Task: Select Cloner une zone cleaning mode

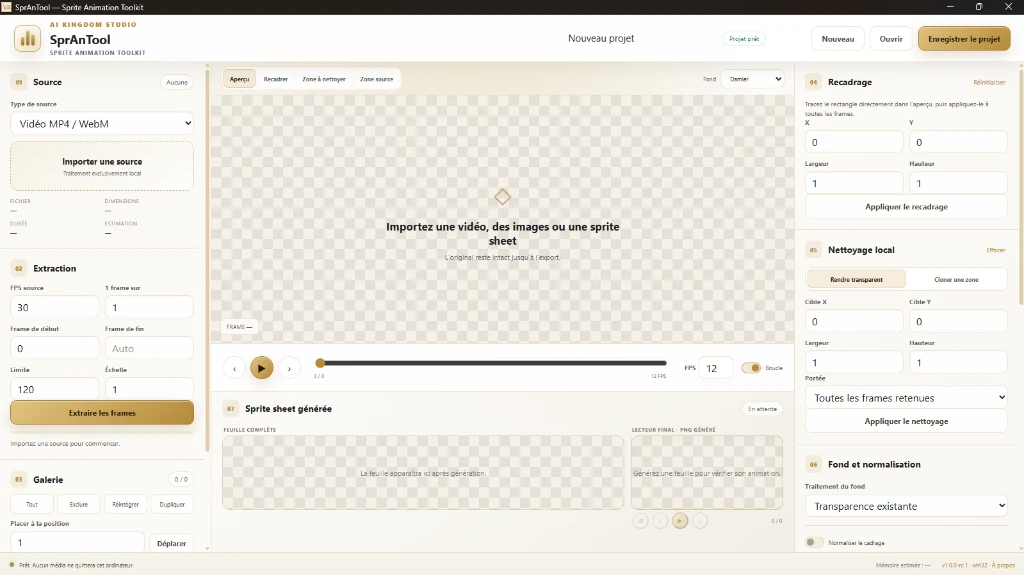Action: click(x=956, y=280)
